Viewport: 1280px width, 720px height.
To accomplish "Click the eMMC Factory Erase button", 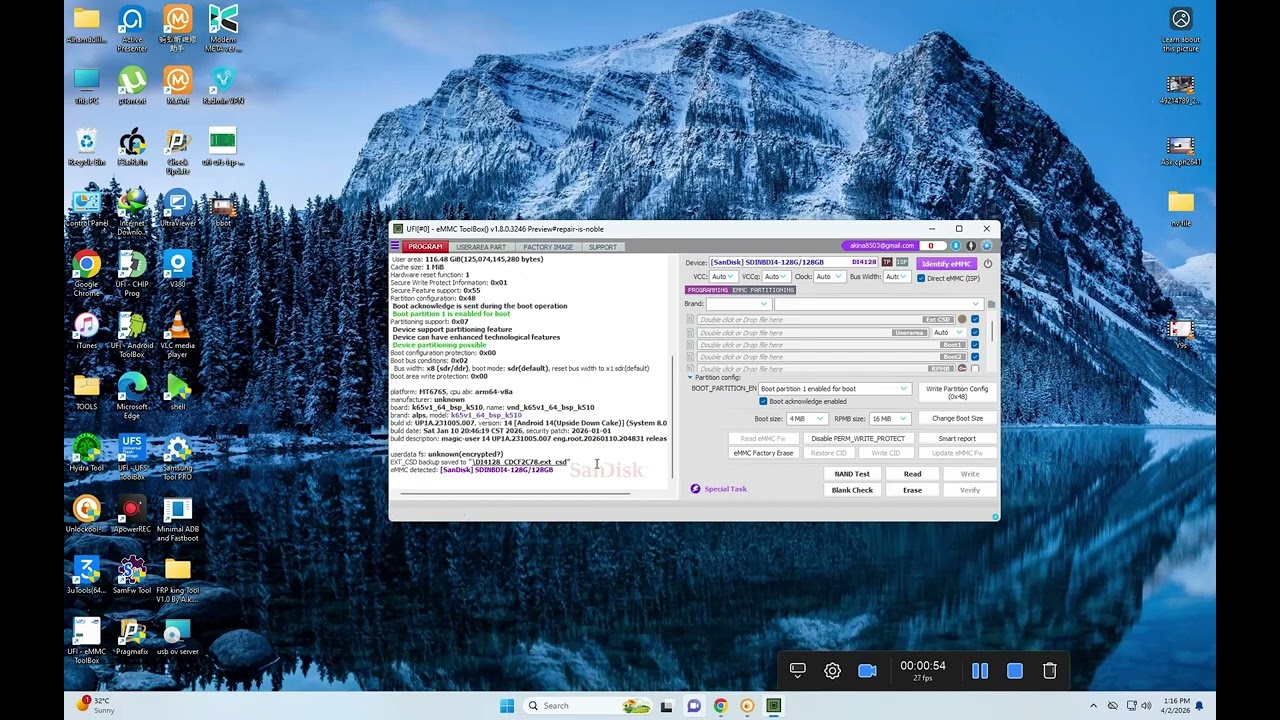I will (763, 453).
